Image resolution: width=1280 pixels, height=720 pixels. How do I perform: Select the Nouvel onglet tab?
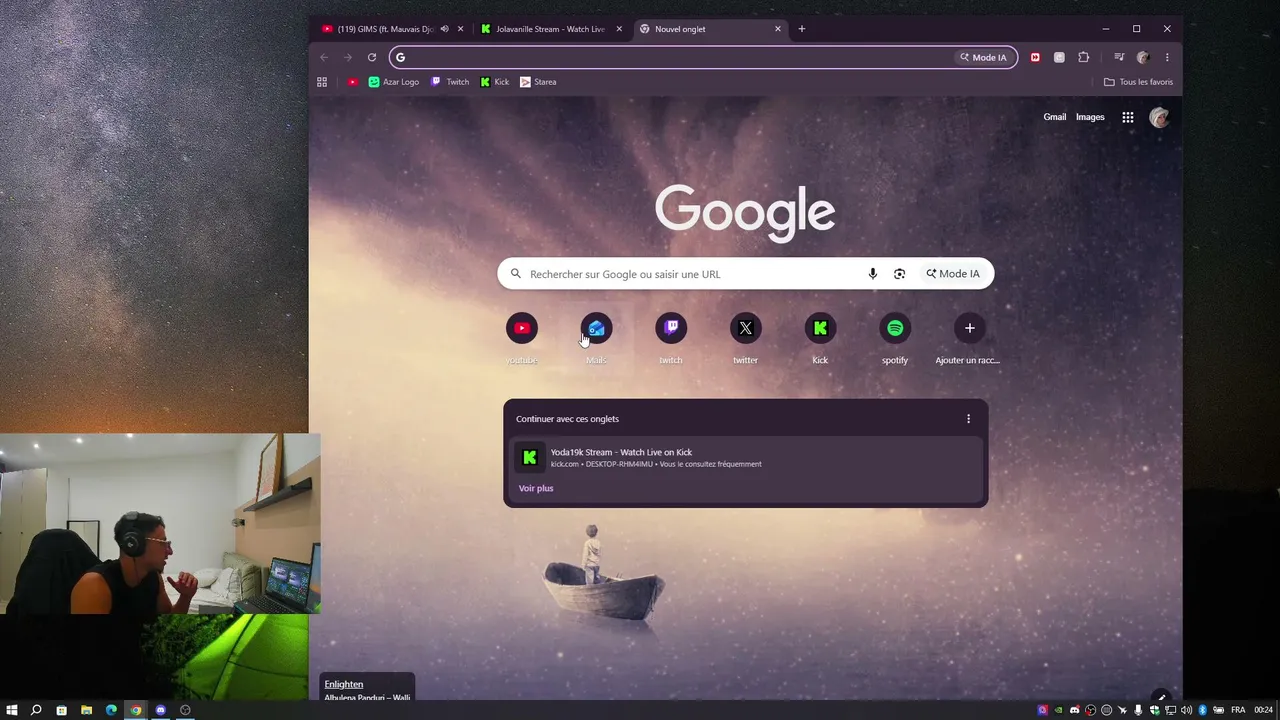click(710, 29)
